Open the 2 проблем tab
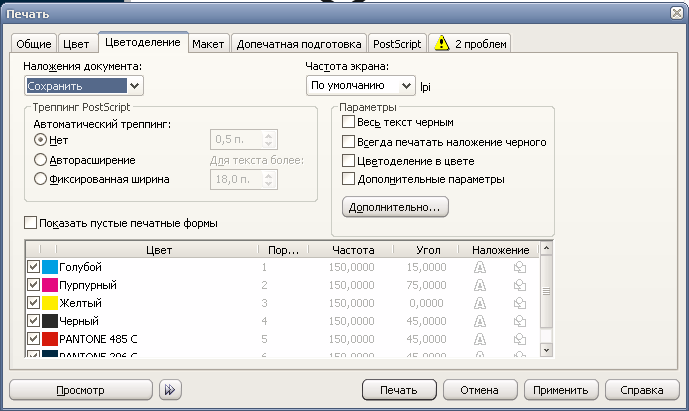This screenshot has height=411, width=689. coord(470,44)
